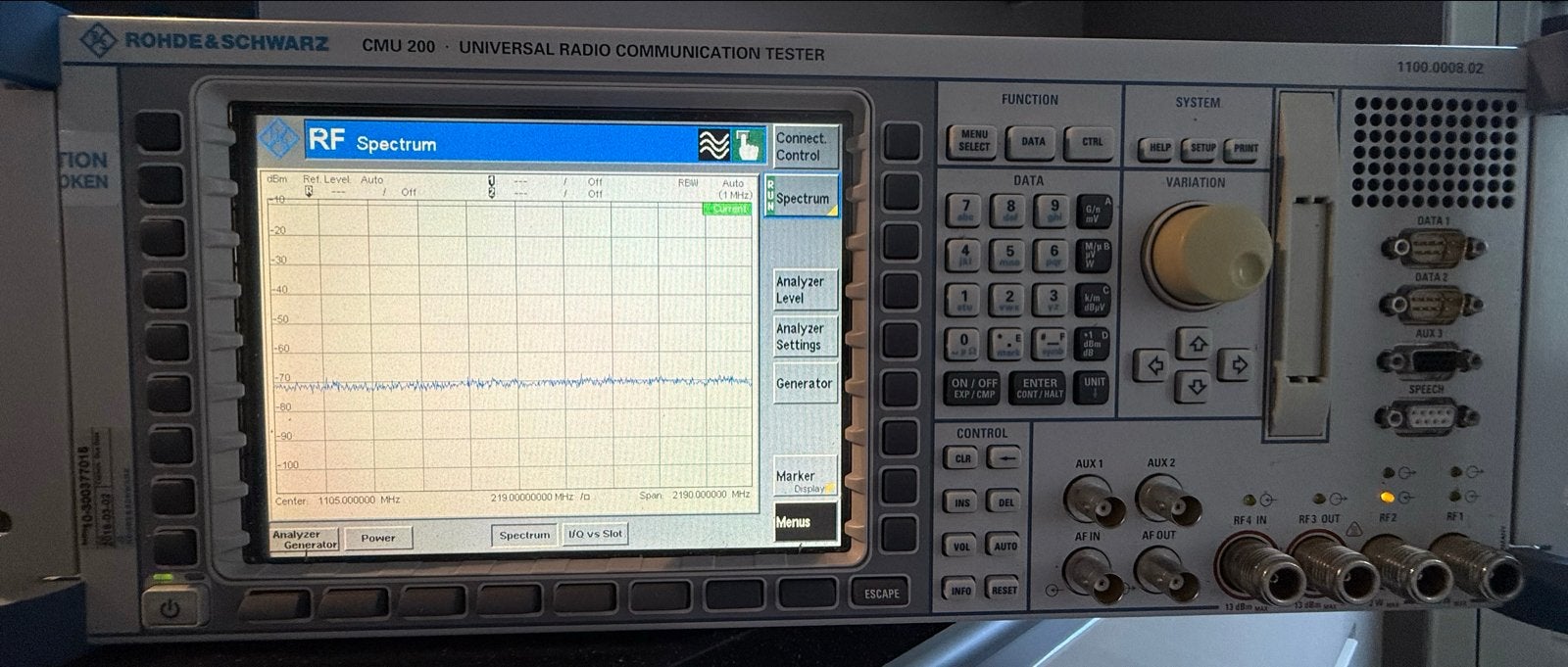Toggle the RUN state on Spectrum softkey
This screenshot has width=1568, height=667.
tap(770, 195)
